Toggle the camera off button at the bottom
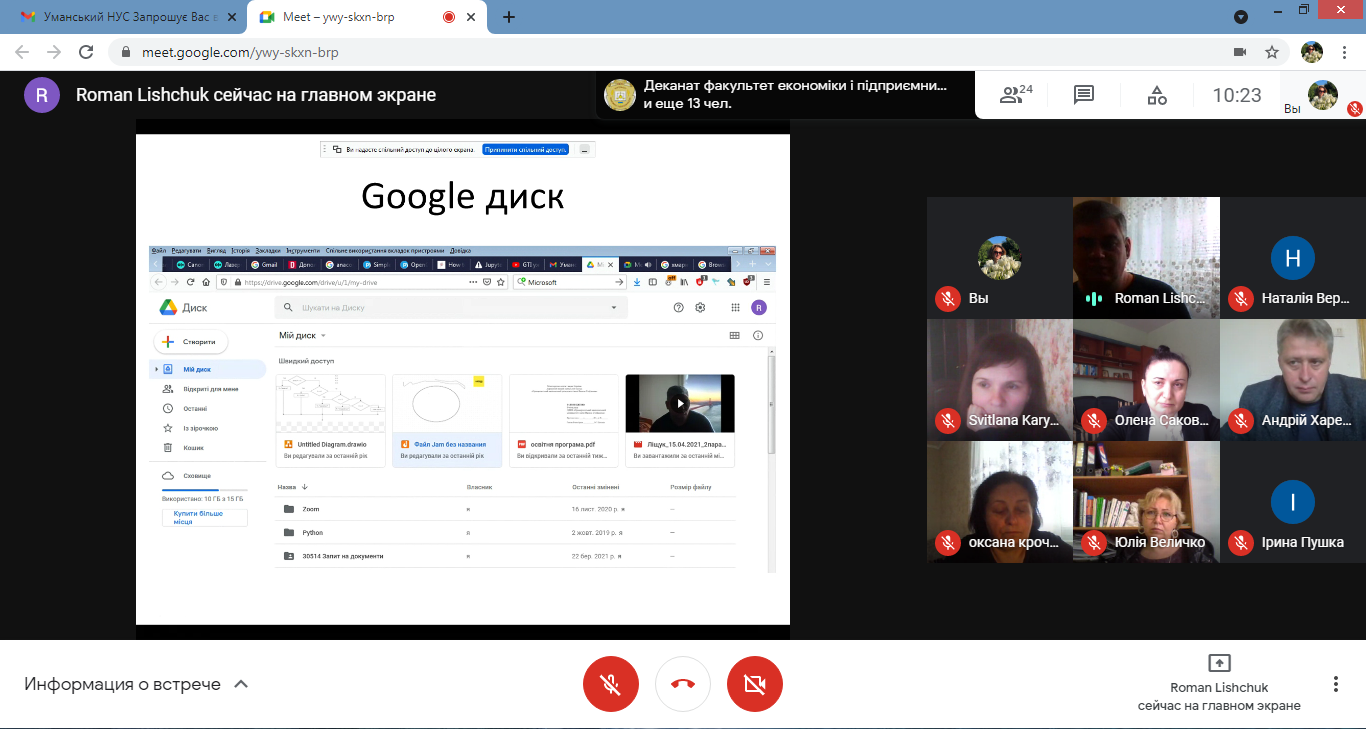 point(755,684)
